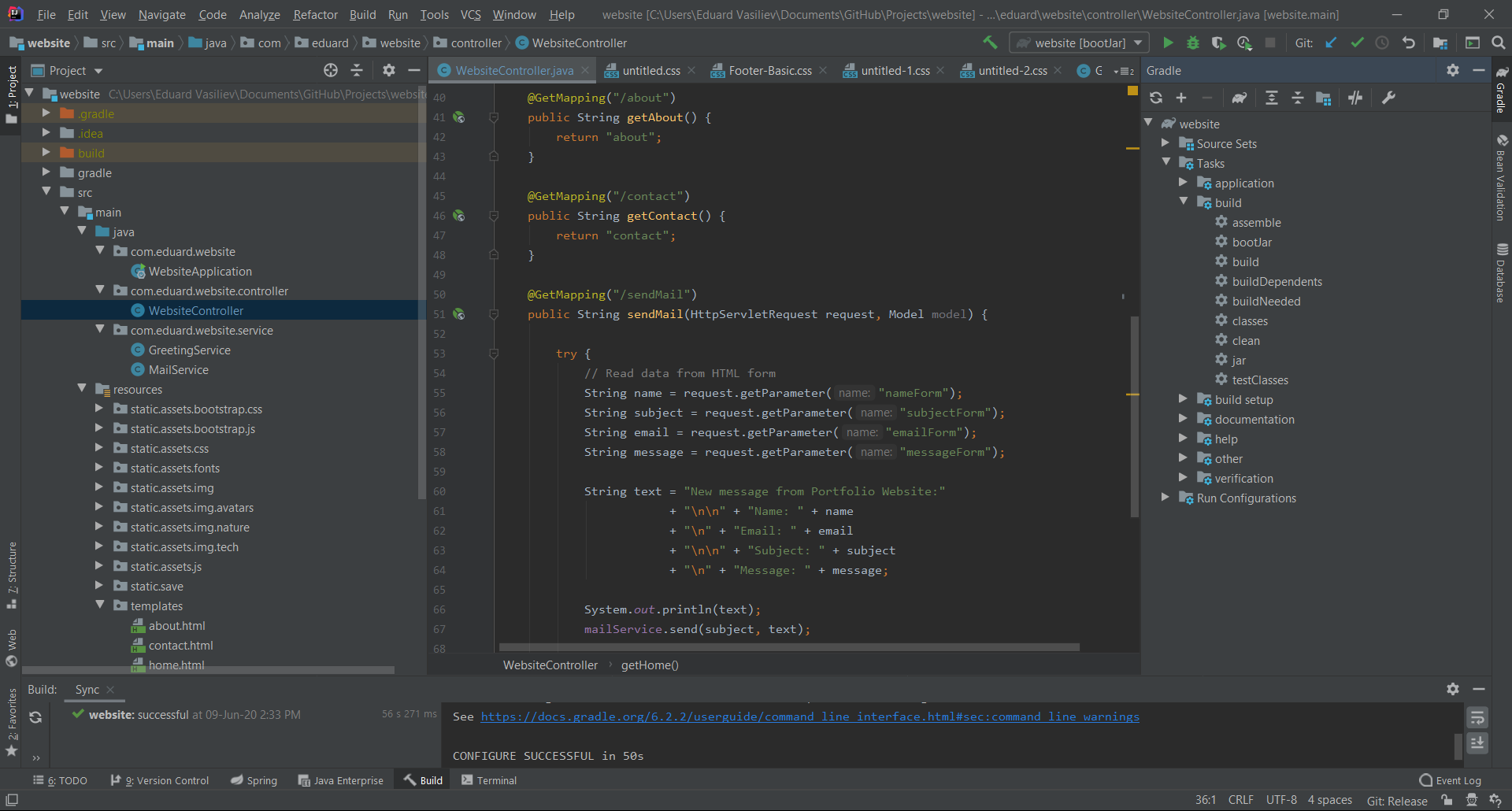This screenshot has height=811, width=1512.
Task: Open the Event Log button in status bar
Action: [x=1450, y=780]
